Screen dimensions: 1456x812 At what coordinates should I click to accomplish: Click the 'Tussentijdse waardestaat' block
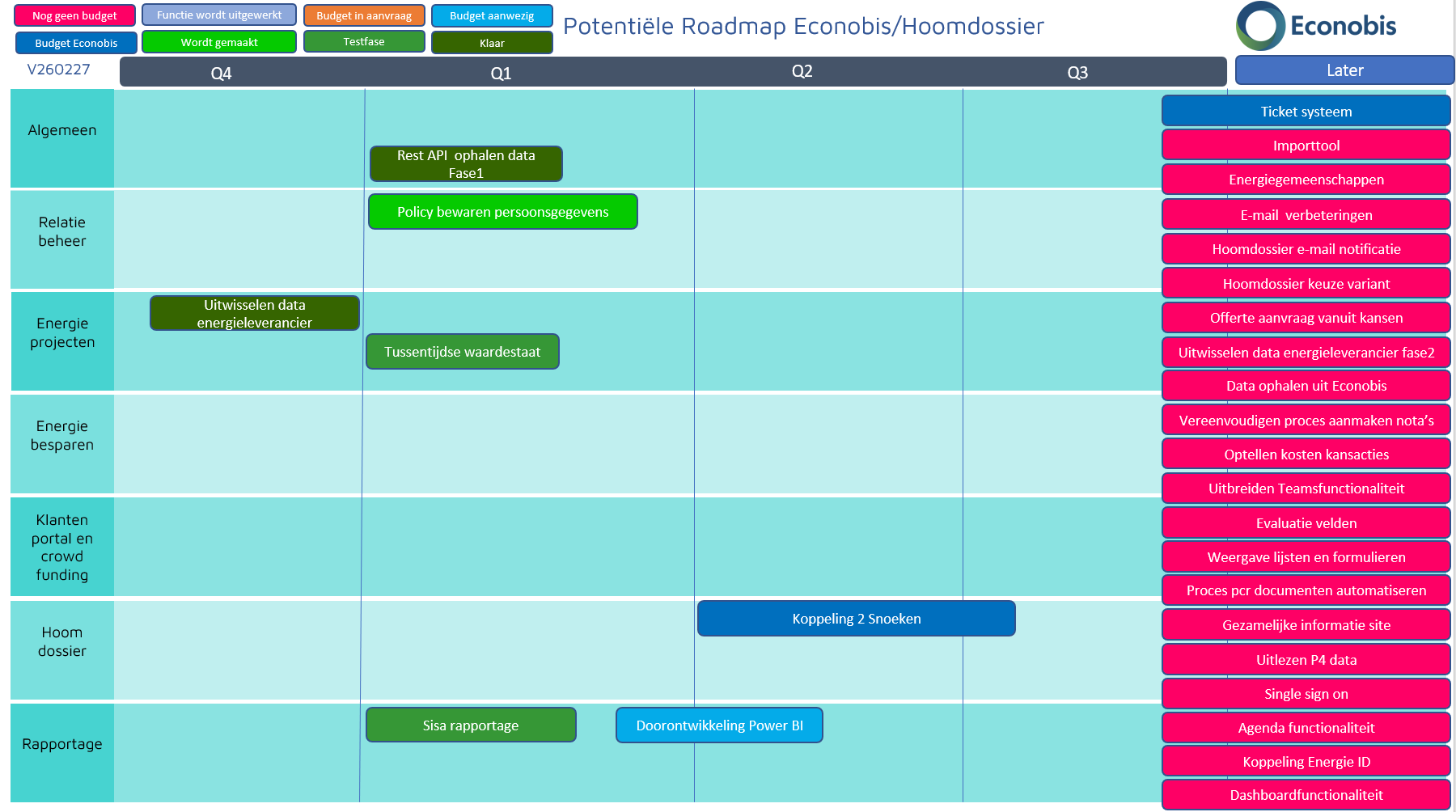point(462,352)
